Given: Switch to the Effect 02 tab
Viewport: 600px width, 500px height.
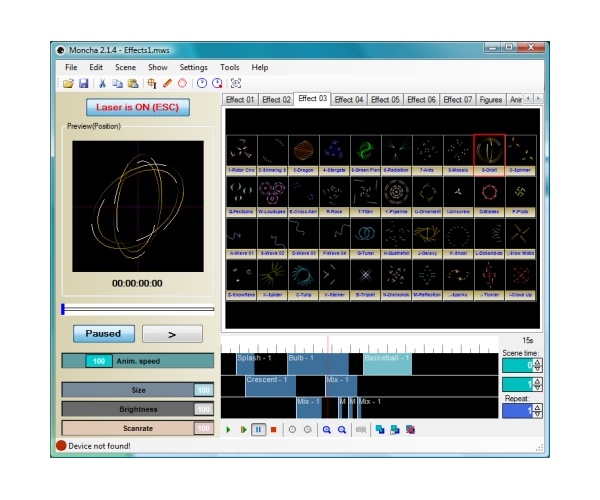Looking at the screenshot, I should click(276, 100).
